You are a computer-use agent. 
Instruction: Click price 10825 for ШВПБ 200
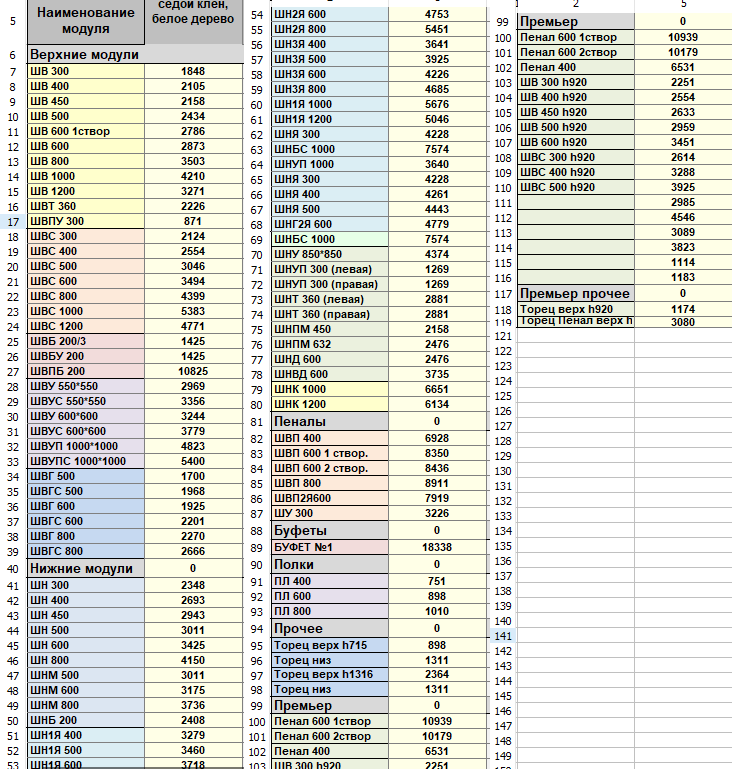pyautogui.click(x=194, y=371)
